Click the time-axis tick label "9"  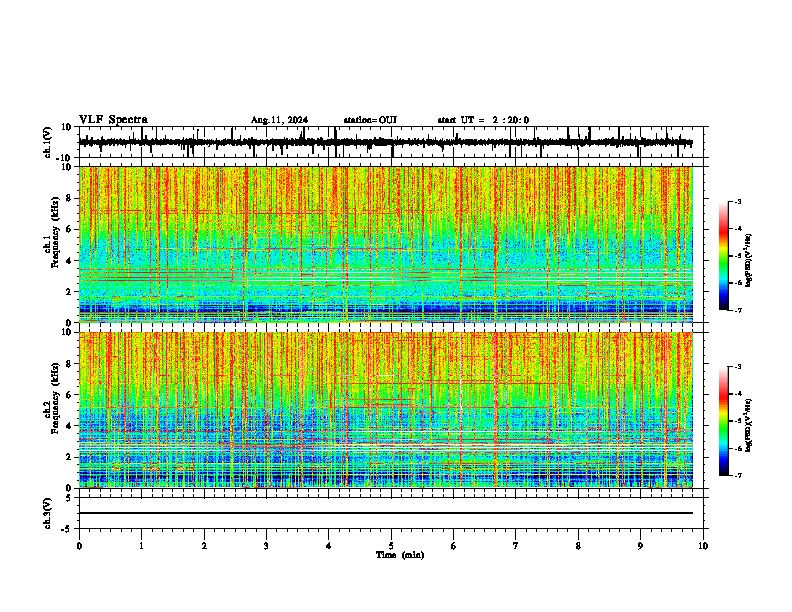640,546
